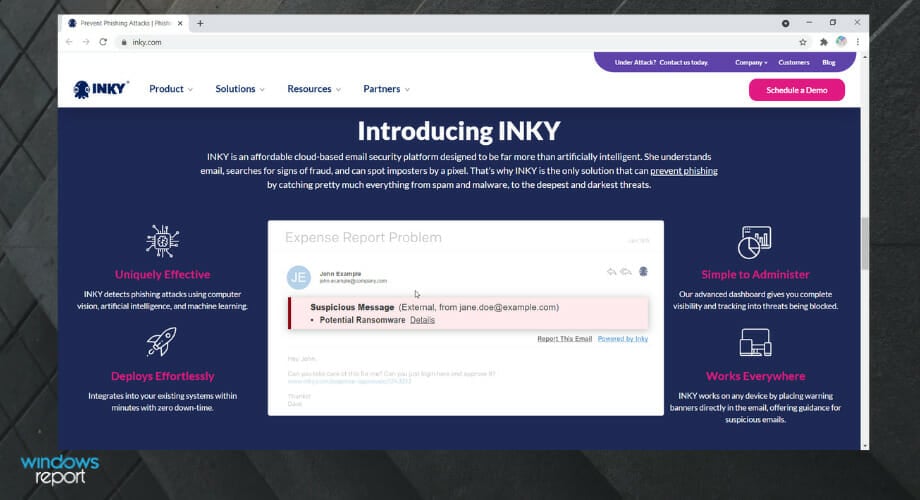The image size is (920, 500).
Task: Click the Simple to Administer dashboard icon
Action: pos(755,242)
